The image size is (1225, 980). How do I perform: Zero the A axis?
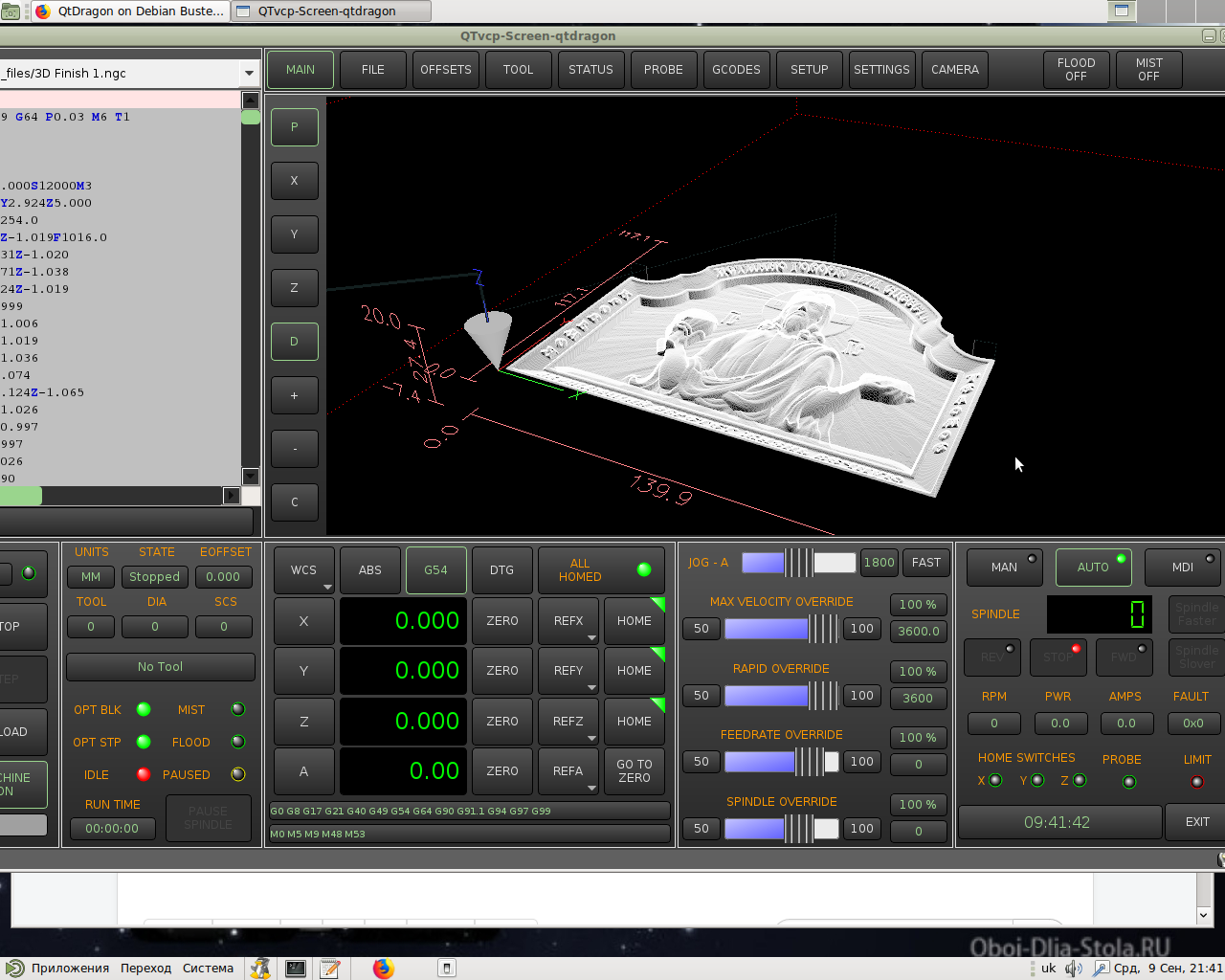501,771
